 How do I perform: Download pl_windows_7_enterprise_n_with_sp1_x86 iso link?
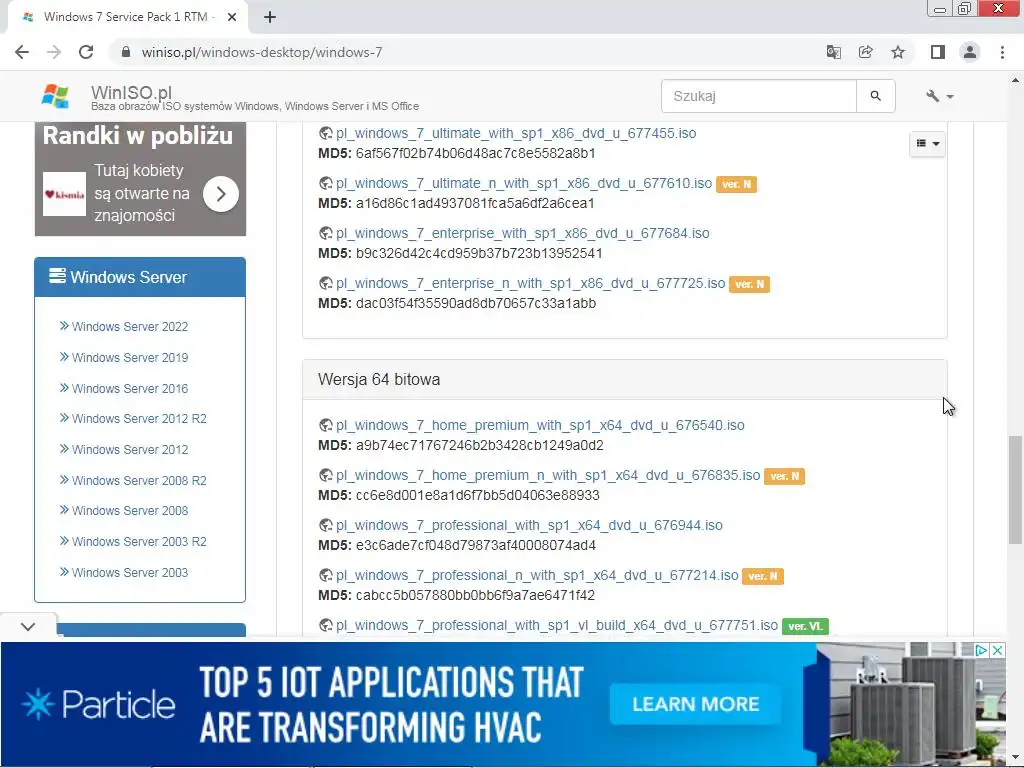pos(530,283)
